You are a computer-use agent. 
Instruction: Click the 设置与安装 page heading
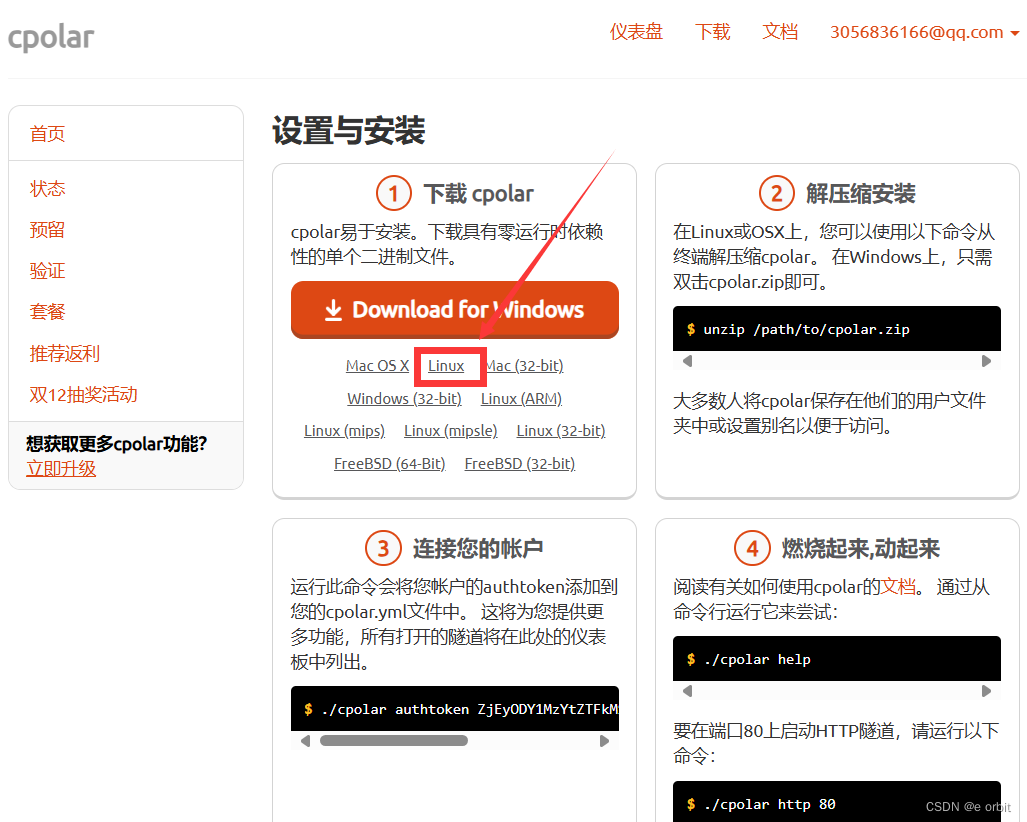click(348, 130)
